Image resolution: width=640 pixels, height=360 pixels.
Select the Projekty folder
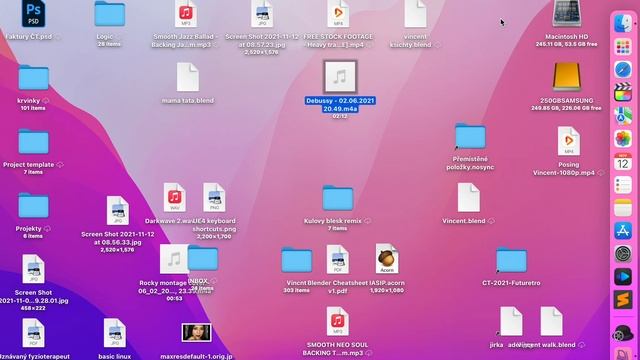[x=33, y=206]
